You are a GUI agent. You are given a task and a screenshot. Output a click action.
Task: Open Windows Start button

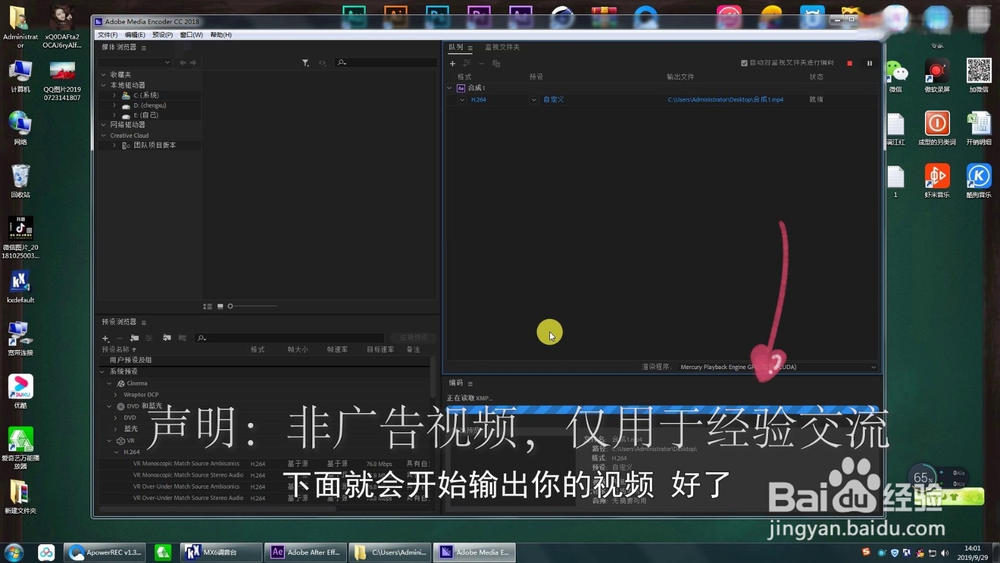14,552
